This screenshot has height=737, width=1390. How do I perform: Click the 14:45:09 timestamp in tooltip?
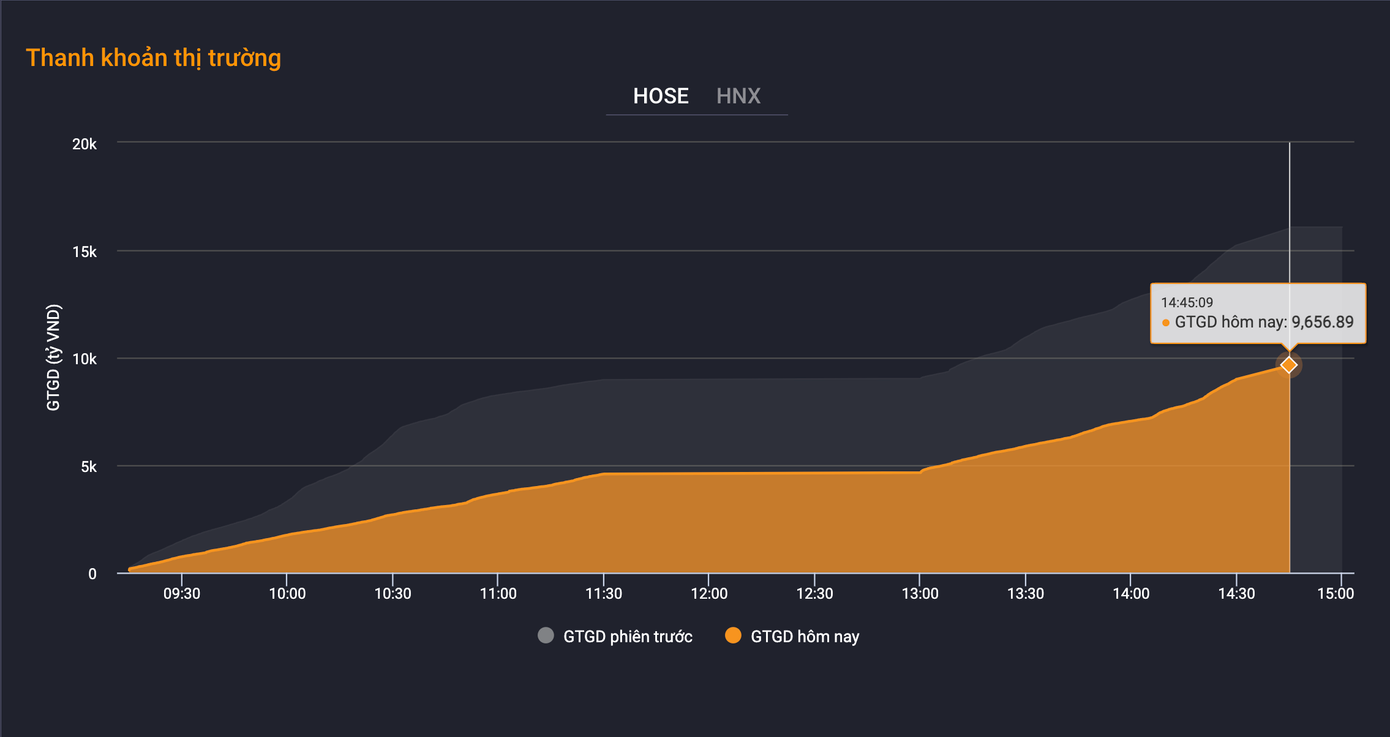[x=1187, y=301]
